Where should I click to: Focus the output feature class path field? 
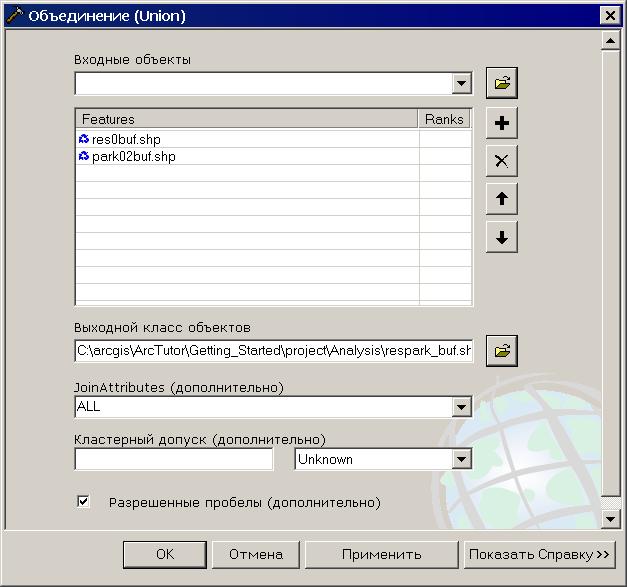(274, 351)
